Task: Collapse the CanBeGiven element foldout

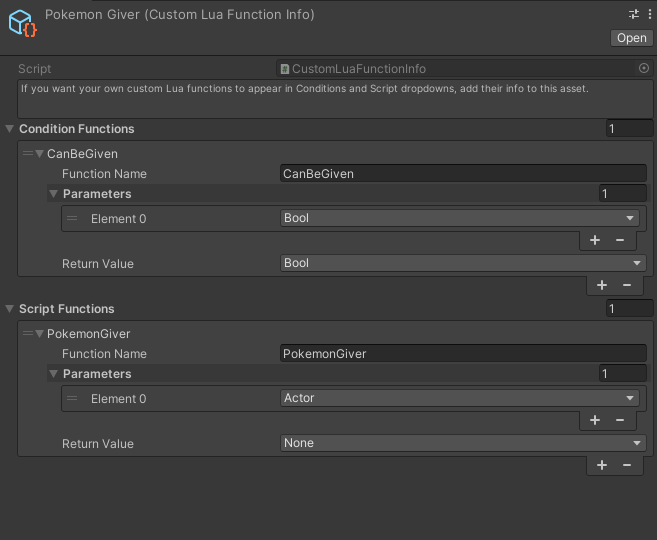Action: click(x=39, y=154)
